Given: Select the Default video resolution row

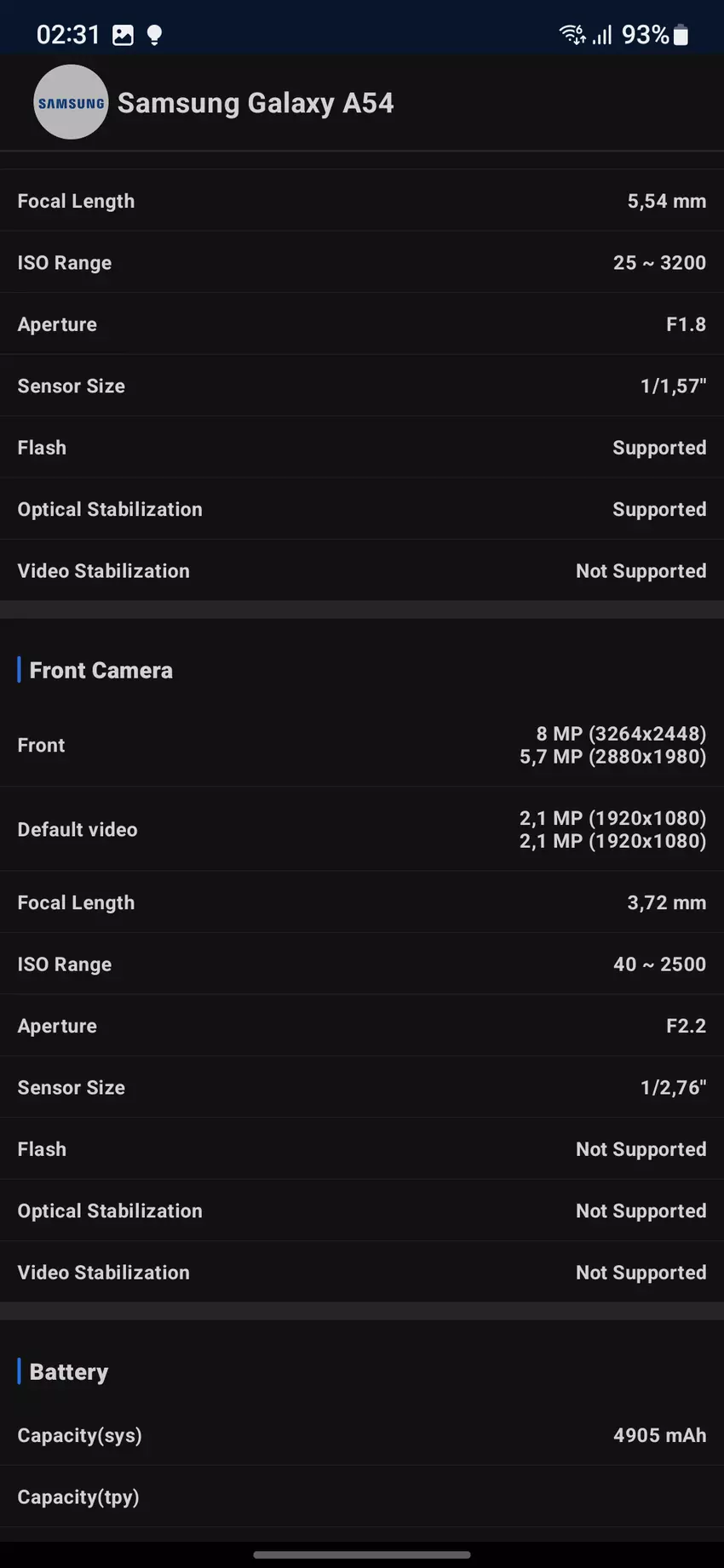Looking at the screenshot, I should point(362,829).
